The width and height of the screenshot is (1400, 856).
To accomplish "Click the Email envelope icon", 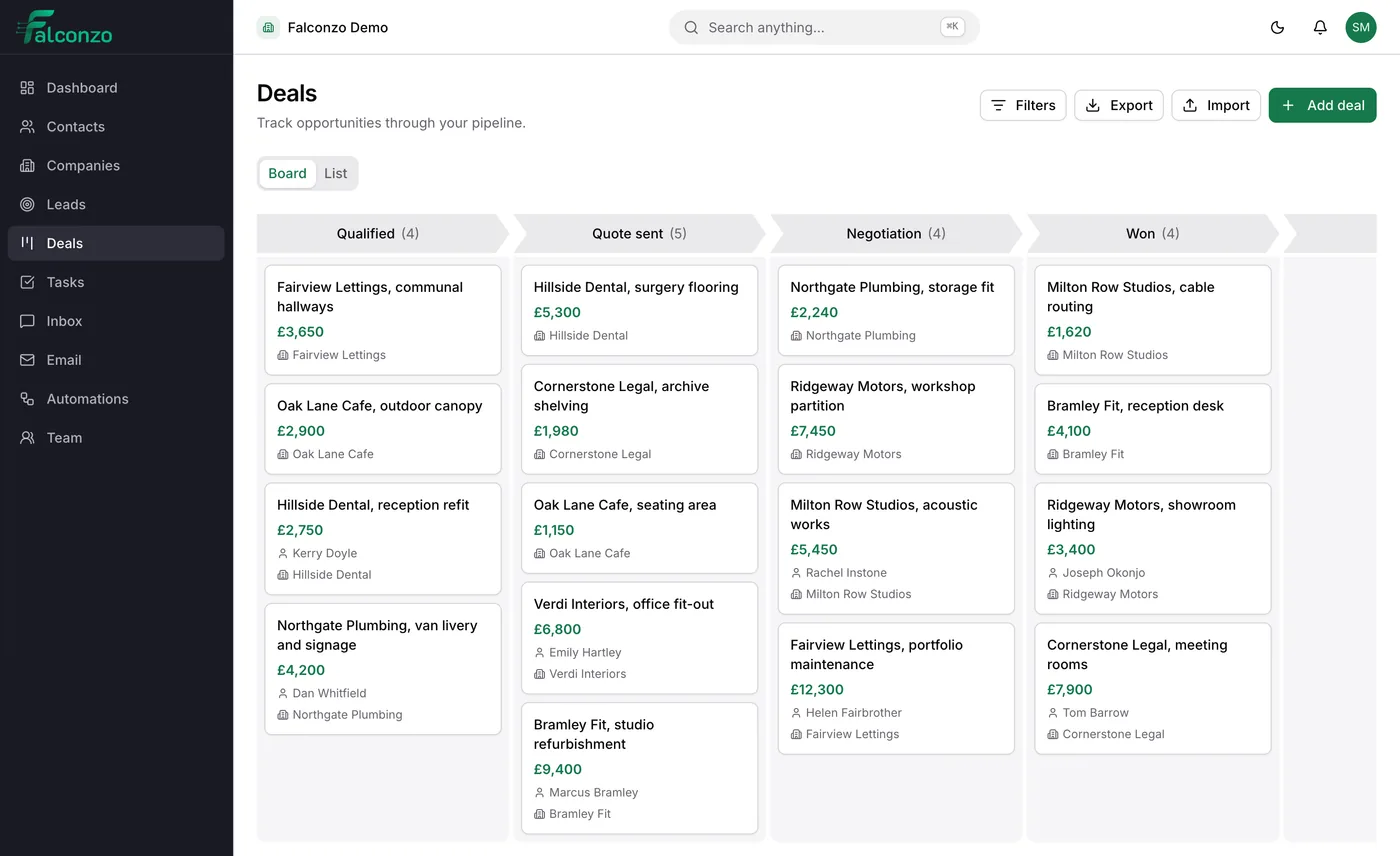I will (27, 360).
